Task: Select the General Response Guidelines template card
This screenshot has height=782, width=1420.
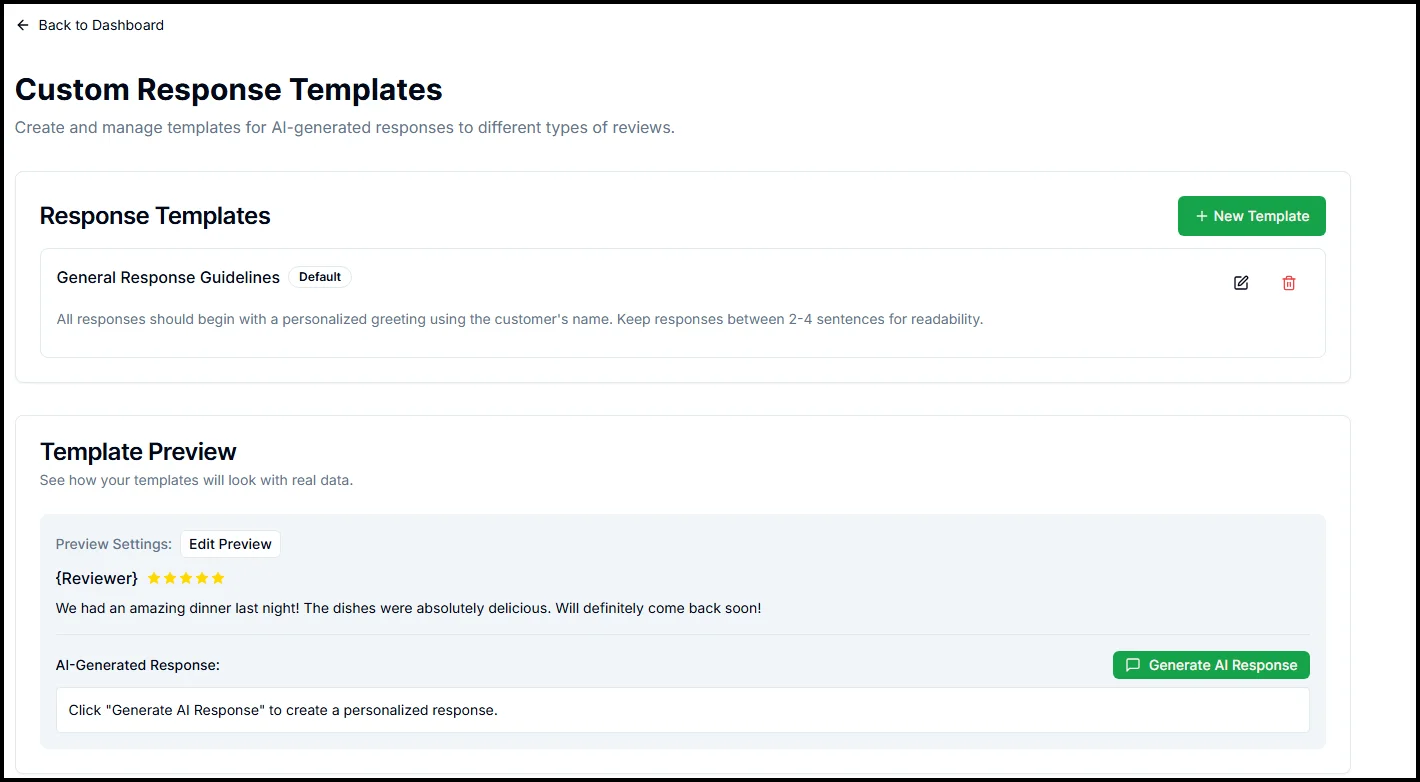Action: pyautogui.click(x=683, y=303)
